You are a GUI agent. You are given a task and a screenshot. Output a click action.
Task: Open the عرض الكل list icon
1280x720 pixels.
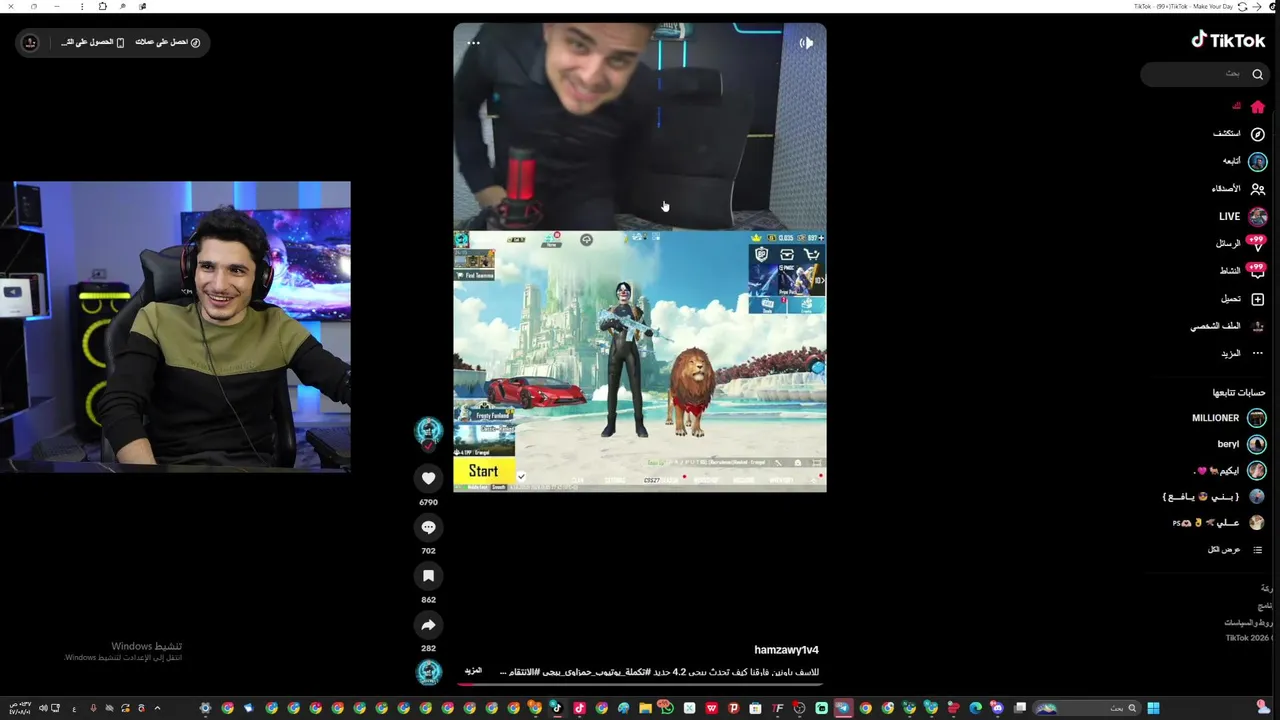[x=1257, y=549]
